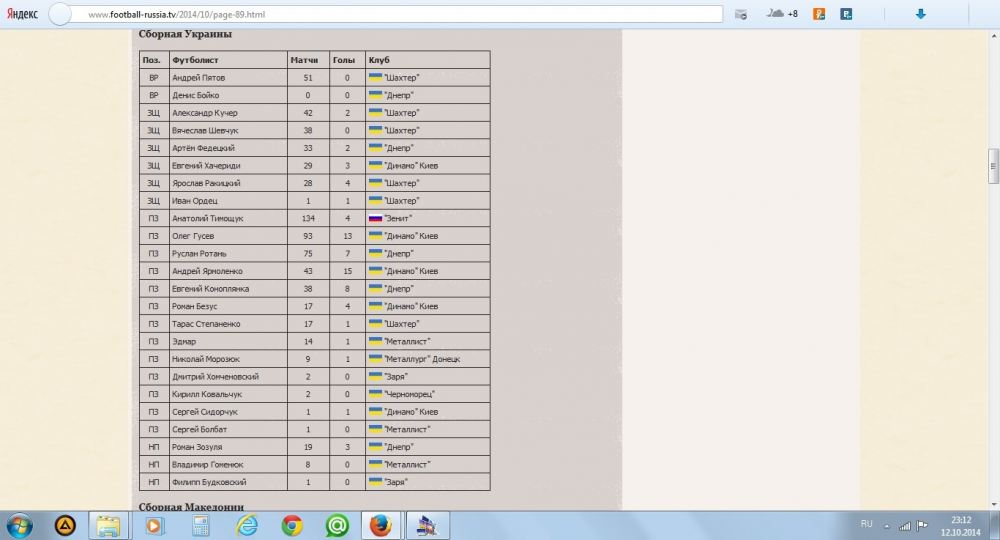Open the network signal tray icon
The height and width of the screenshot is (540, 1000).
point(904,526)
